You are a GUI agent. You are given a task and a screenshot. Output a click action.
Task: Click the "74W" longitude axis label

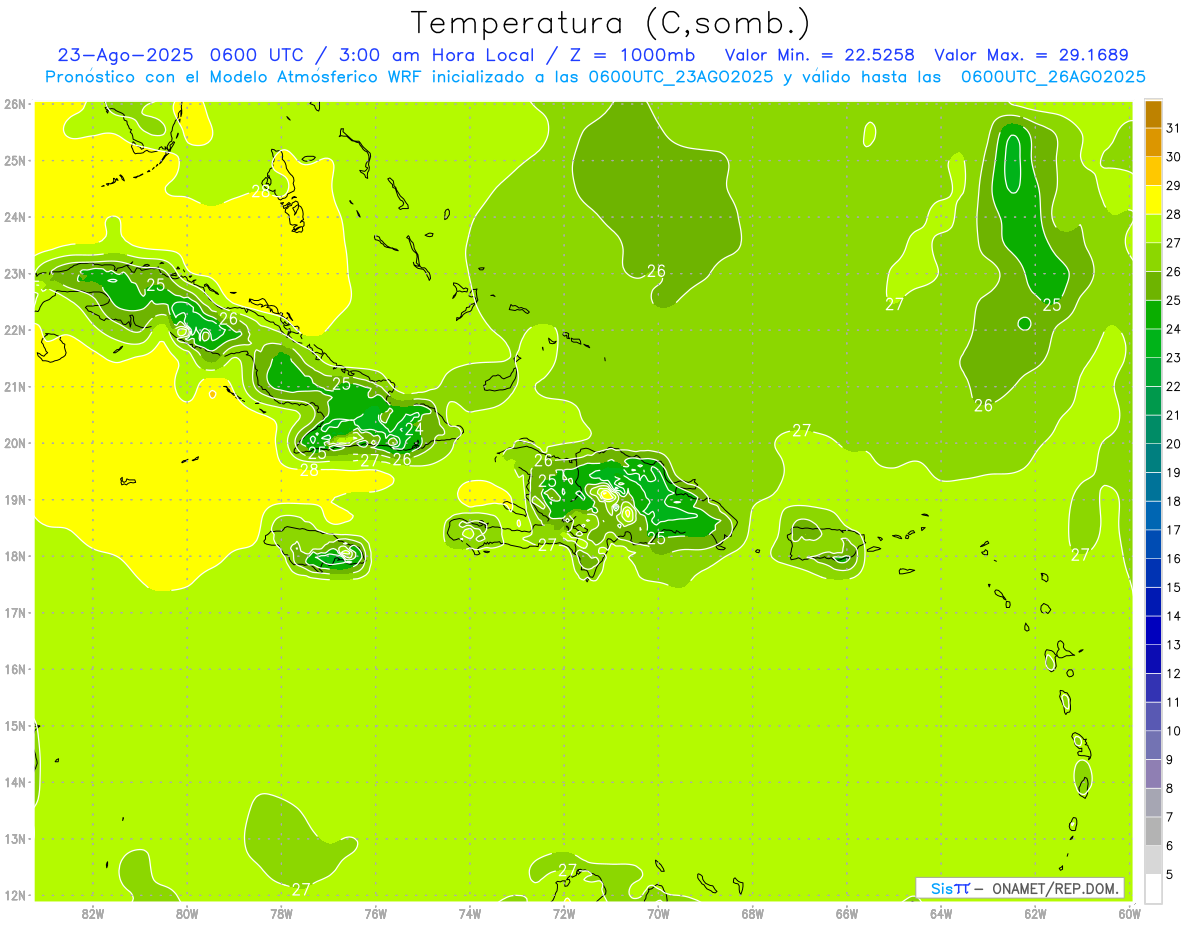click(x=470, y=913)
